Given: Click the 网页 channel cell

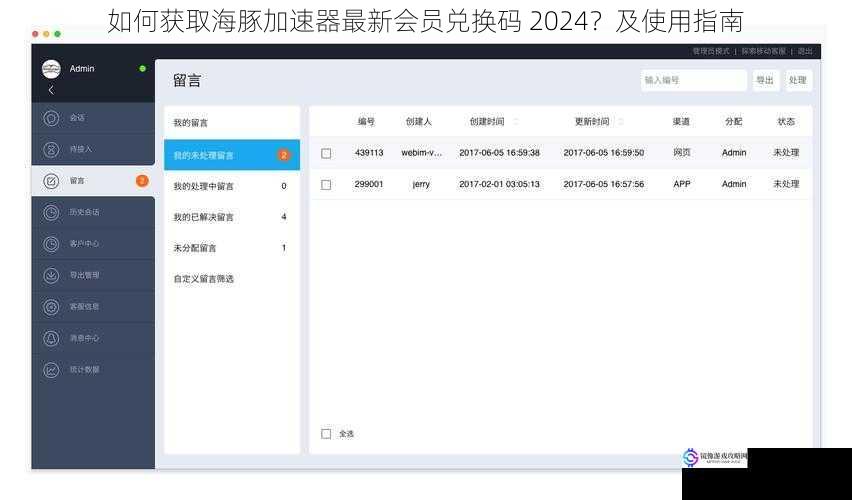Looking at the screenshot, I should click(x=682, y=153).
